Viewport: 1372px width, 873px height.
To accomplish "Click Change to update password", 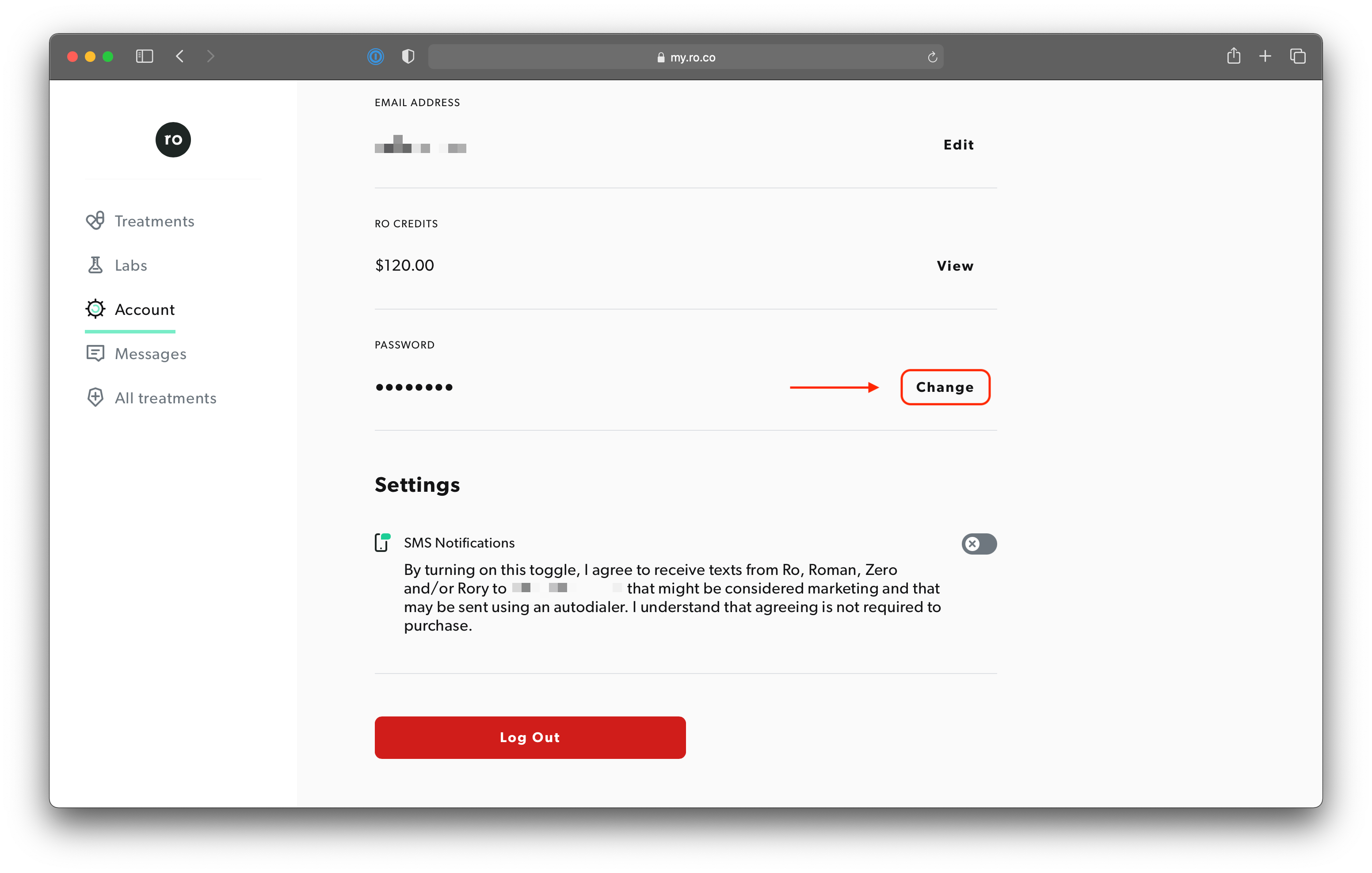I will (944, 386).
